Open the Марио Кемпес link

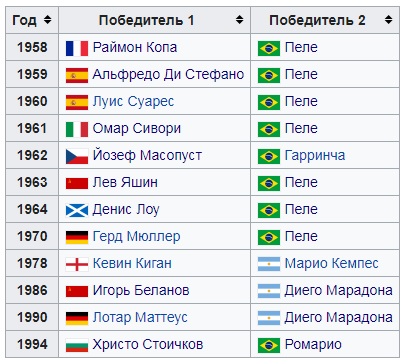[x=331, y=263]
